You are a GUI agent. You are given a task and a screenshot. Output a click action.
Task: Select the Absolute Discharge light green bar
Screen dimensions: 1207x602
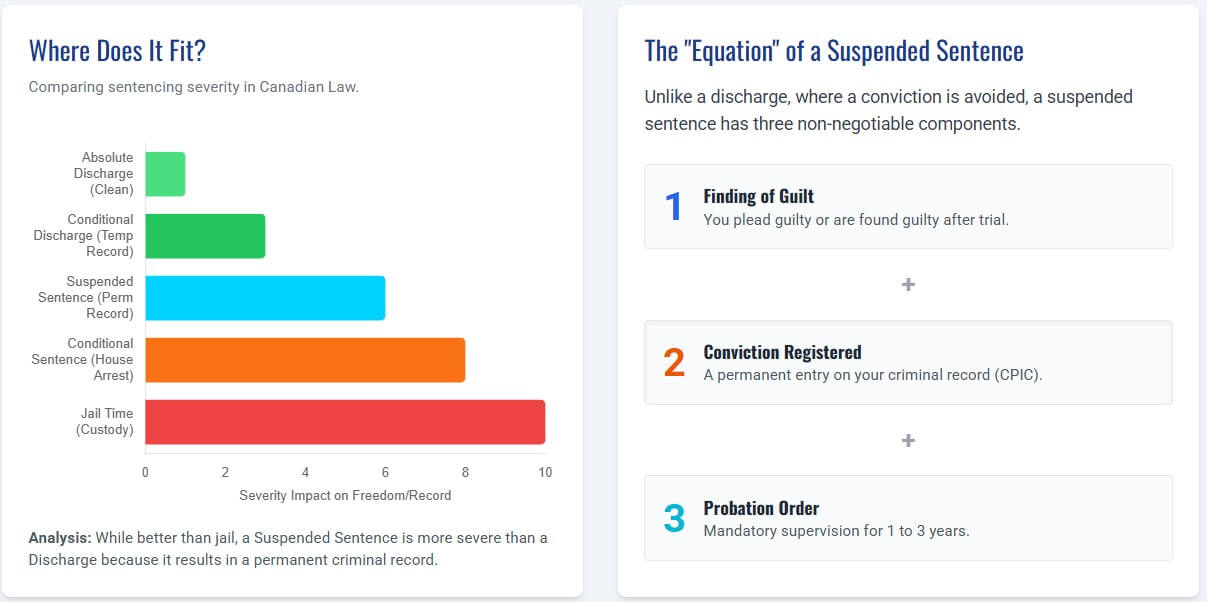coord(165,174)
